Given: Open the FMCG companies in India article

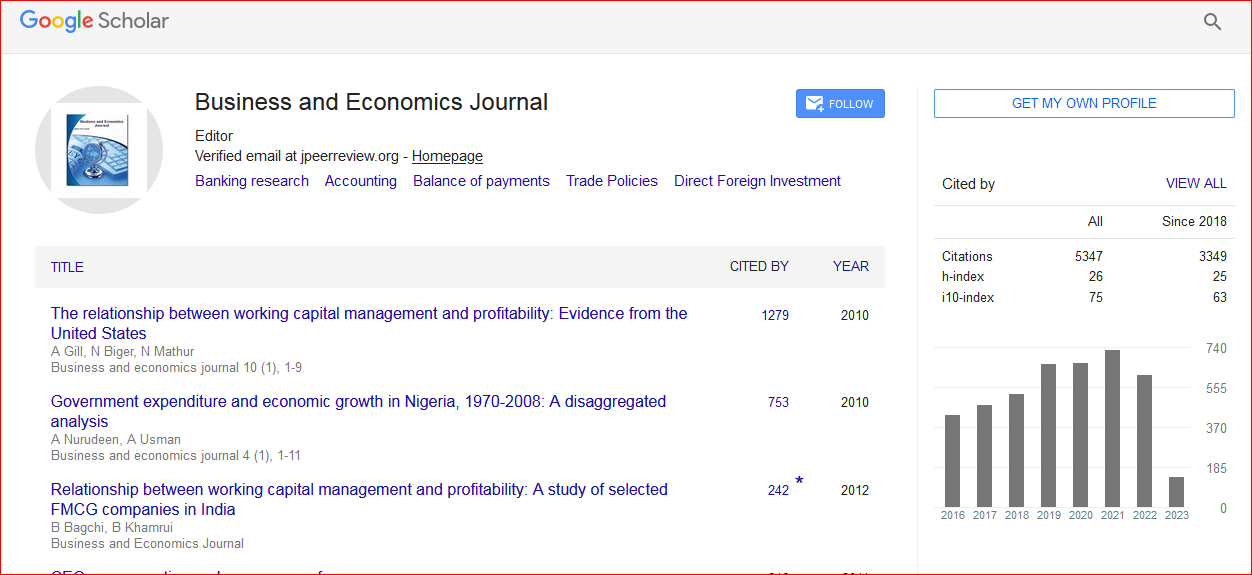Looking at the screenshot, I should (359, 490).
